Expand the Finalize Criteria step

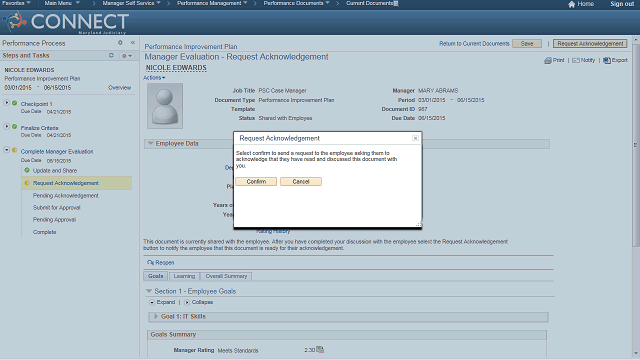click(x=7, y=127)
